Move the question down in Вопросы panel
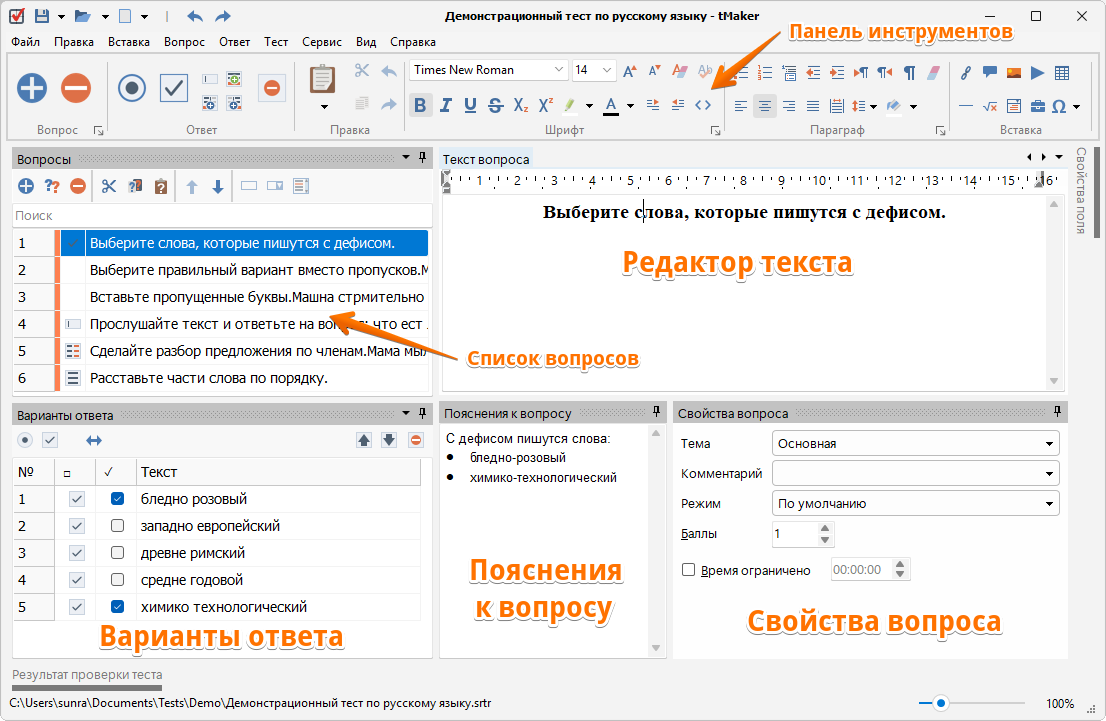This screenshot has width=1106, height=721. coord(217,186)
